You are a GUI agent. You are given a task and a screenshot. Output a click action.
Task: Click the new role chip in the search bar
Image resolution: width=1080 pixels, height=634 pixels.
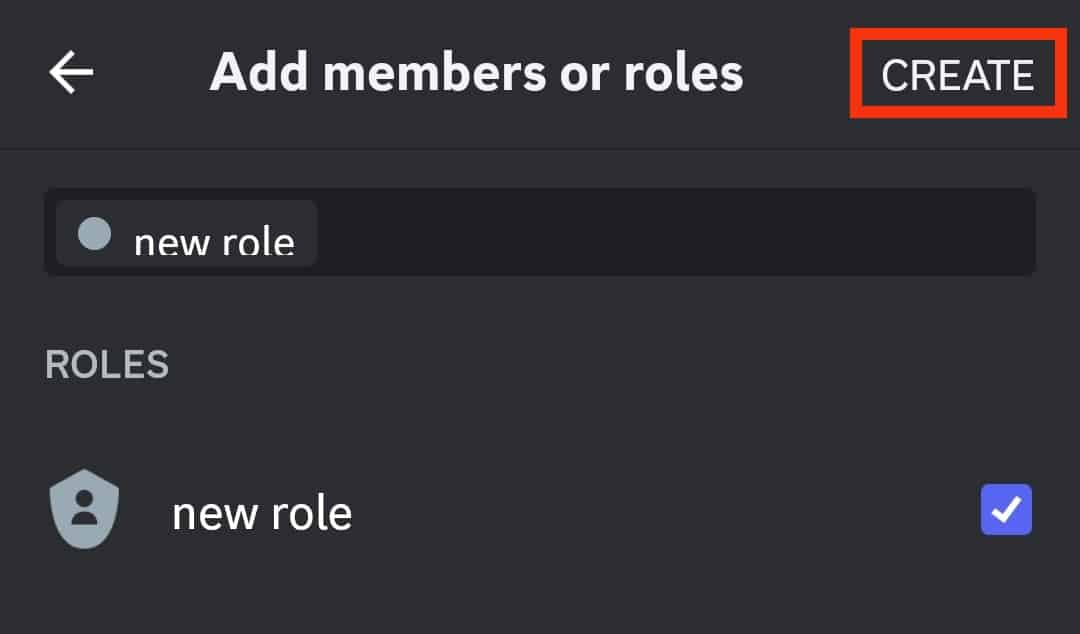pyautogui.click(x=186, y=234)
